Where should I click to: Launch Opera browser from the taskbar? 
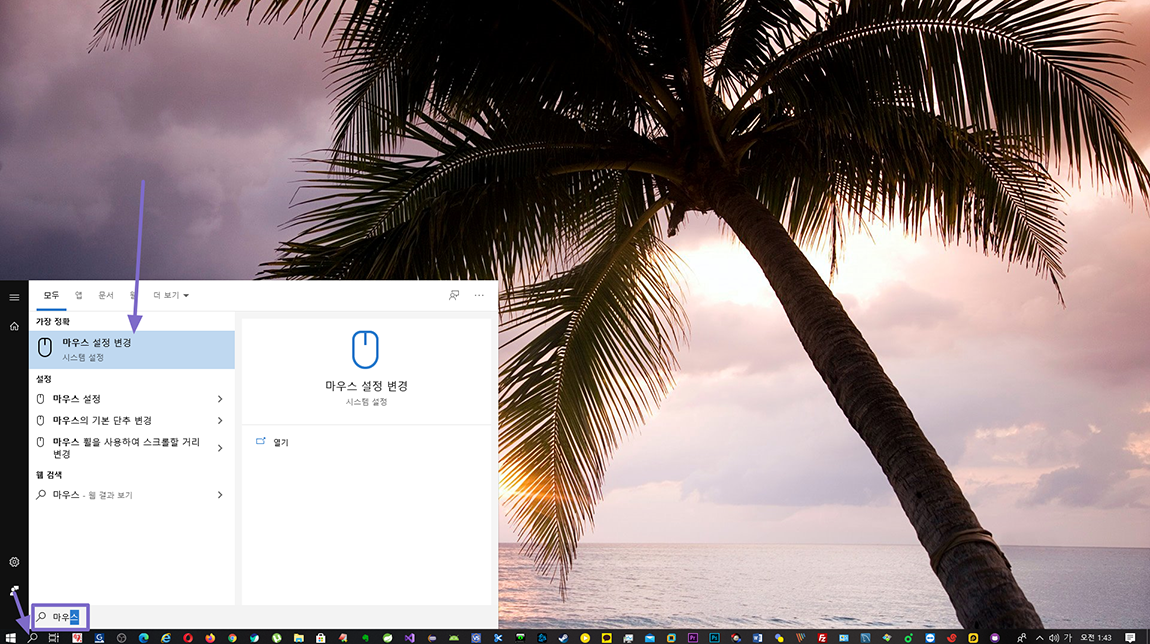[188, 637]
